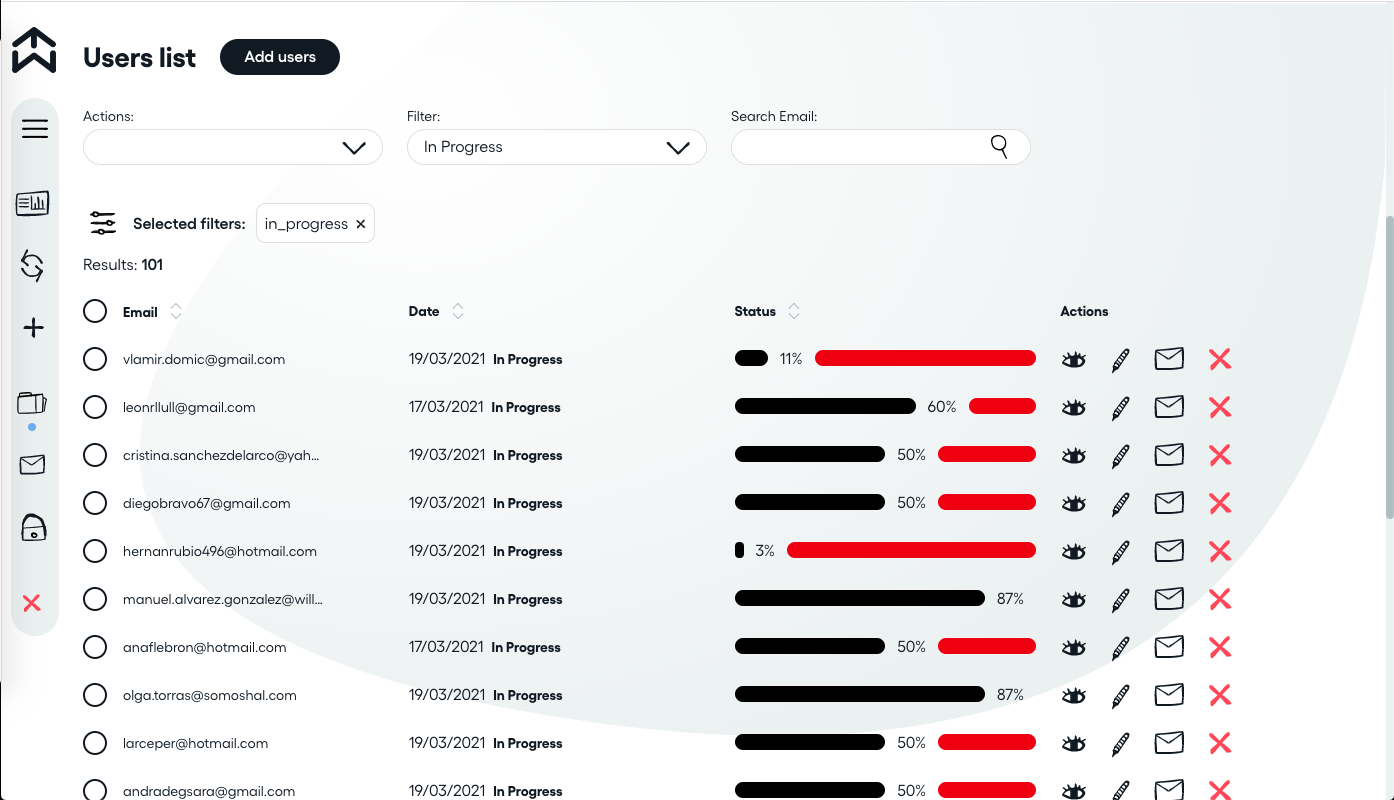Edit user anaflebron@hotmail.com with pencil
The width and height of the screenshot is (1394, 800).
[1121, 648]
